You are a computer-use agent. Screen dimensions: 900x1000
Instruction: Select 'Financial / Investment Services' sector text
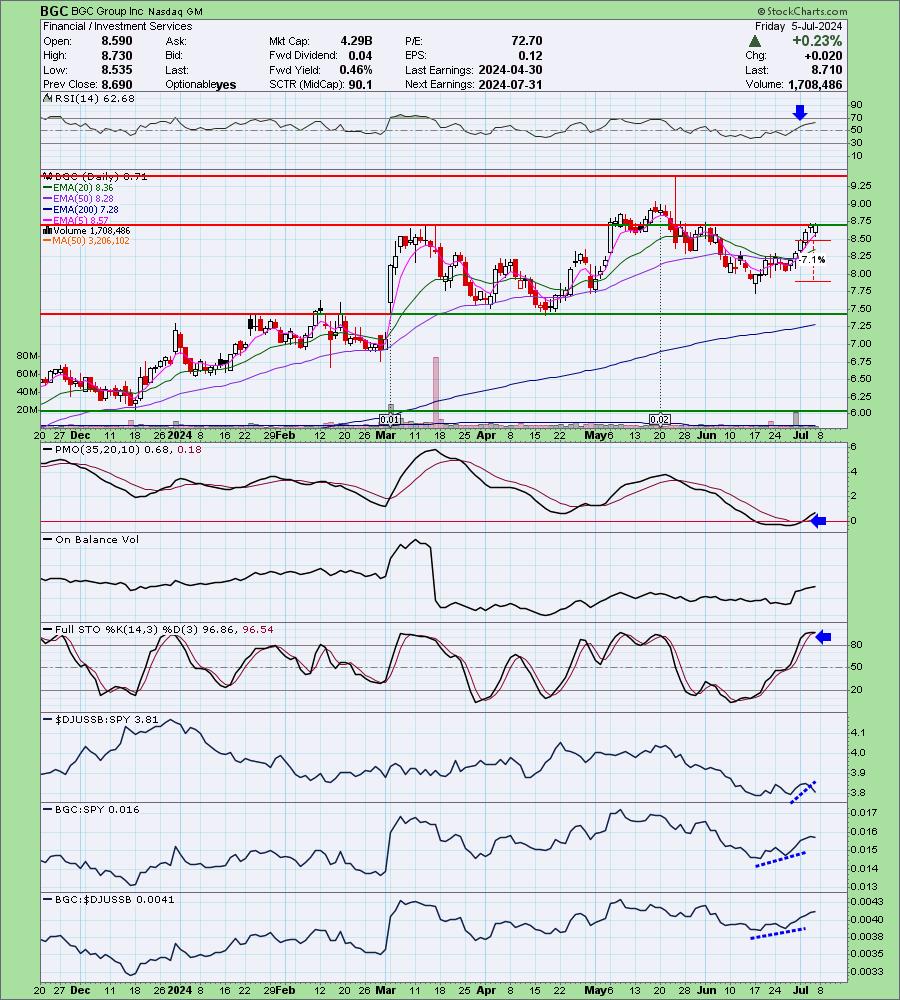click(117, 26)
